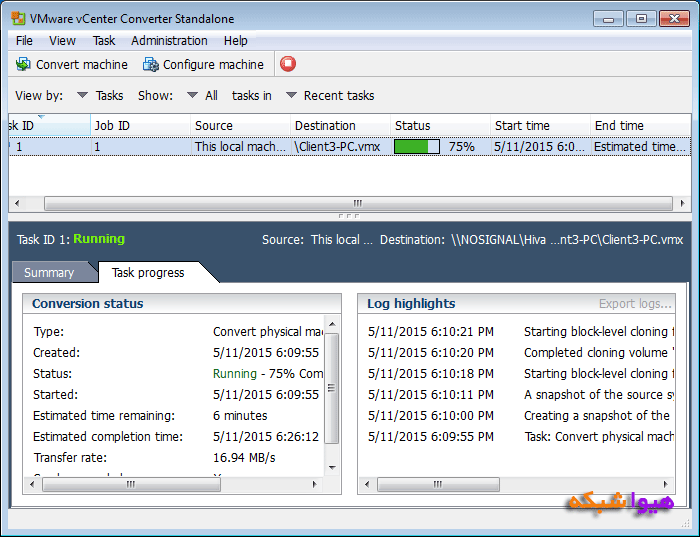Click the 'Running - 75% Com' status value
This screenshot has width=700, height=537.
[268, 374]
